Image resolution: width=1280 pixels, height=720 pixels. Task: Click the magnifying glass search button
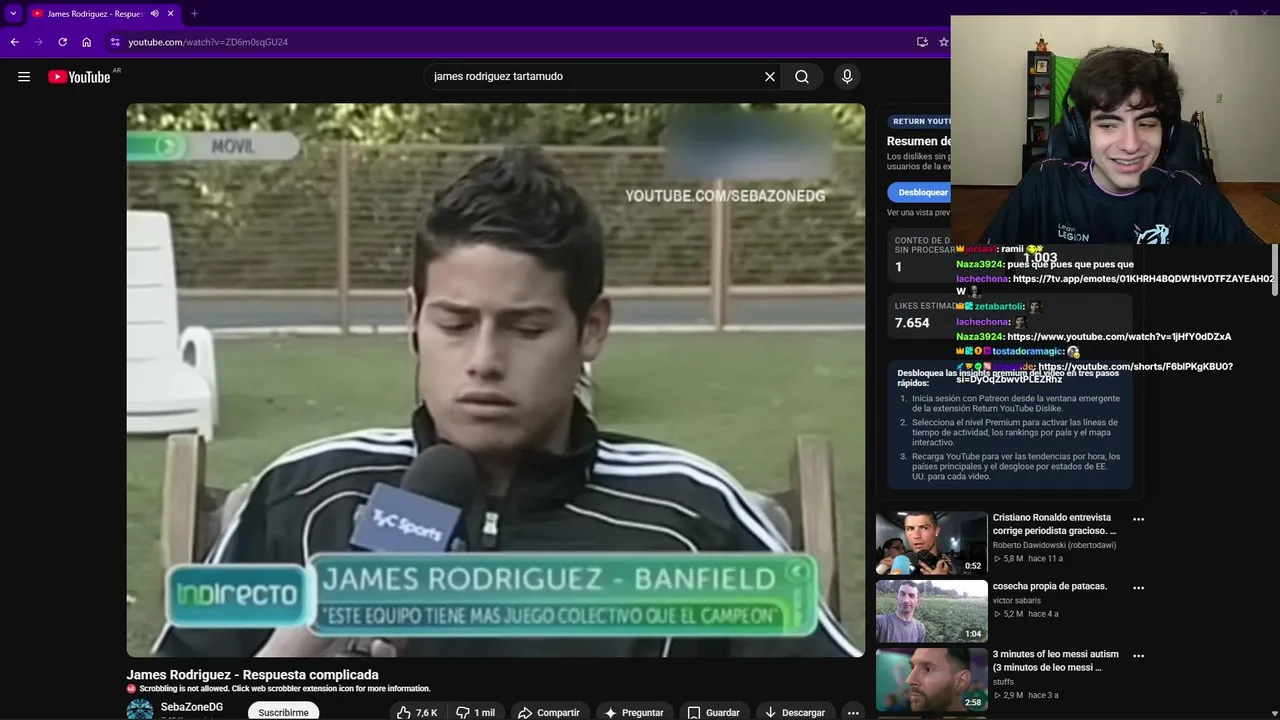pos(802,77)
